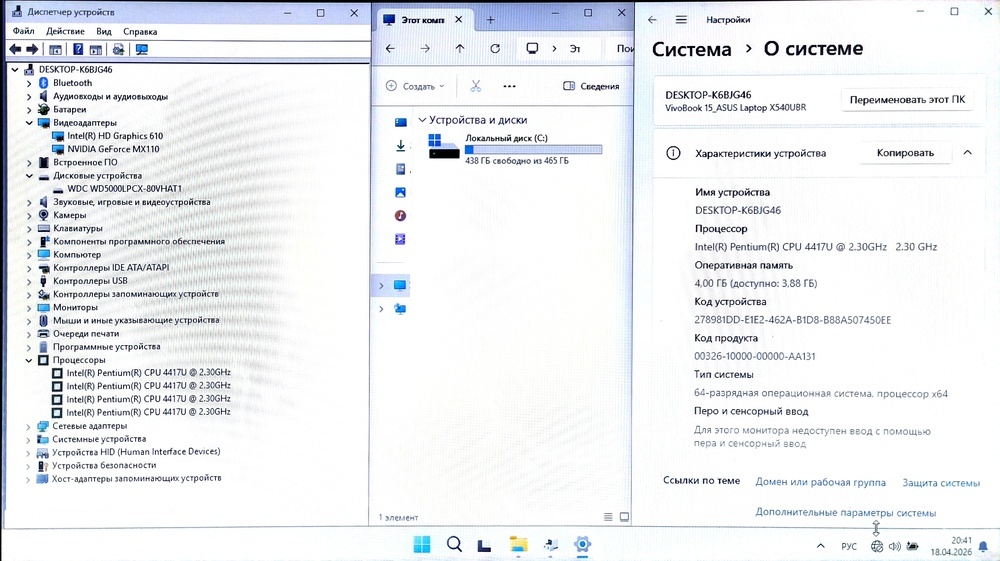Open a new Explorer tab with plus
The width and height of the screenshot is (1000, 561).
[490, 20]
